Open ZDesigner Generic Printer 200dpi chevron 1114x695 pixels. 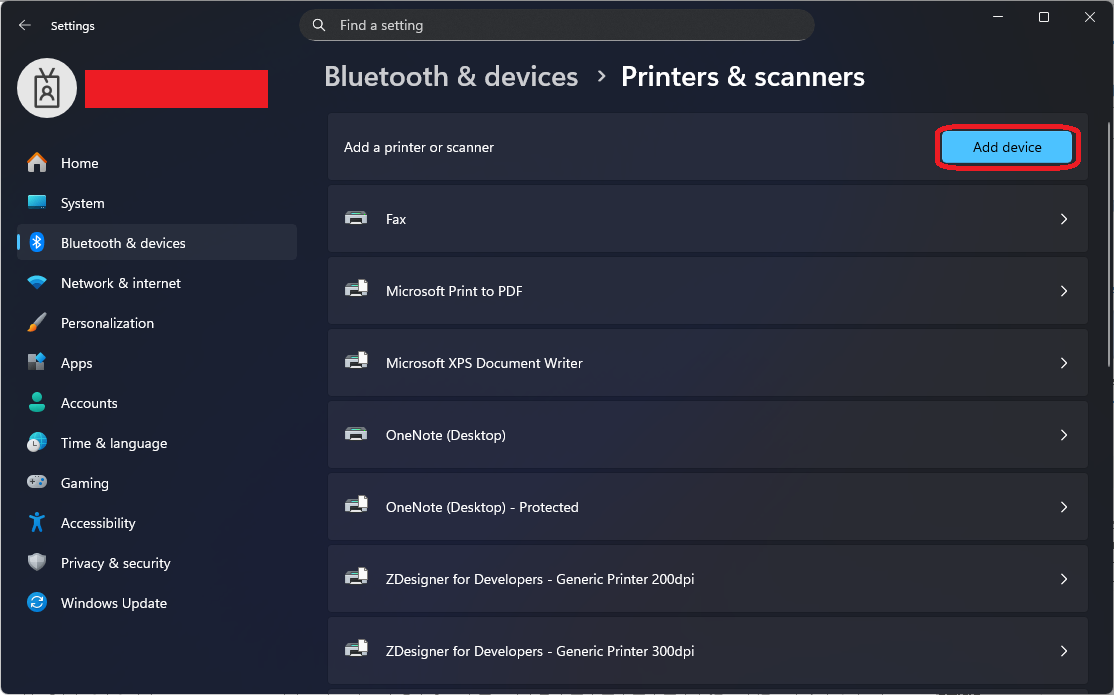point(1064,579)
